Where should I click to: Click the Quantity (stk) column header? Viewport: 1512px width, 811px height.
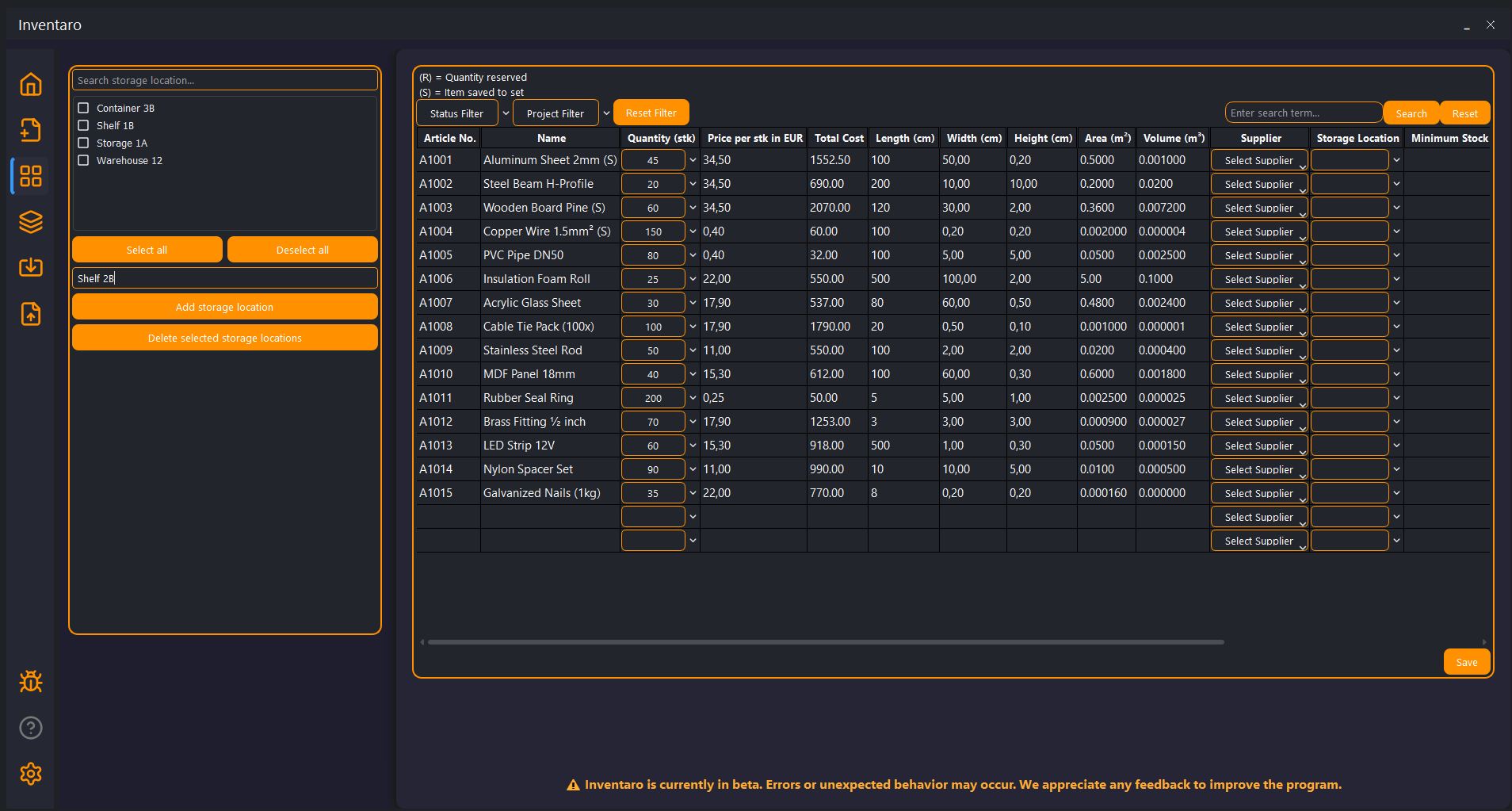(x=661, y=138)
